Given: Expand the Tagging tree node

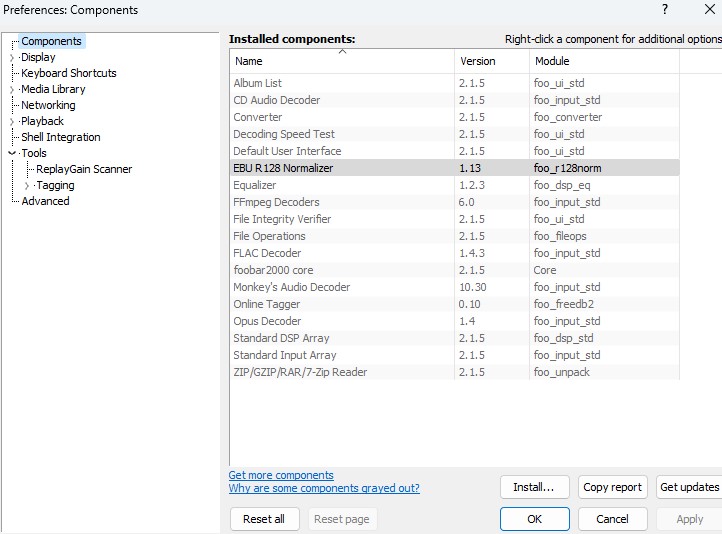Looking at the screenshot, I should (x=27, y=186).
